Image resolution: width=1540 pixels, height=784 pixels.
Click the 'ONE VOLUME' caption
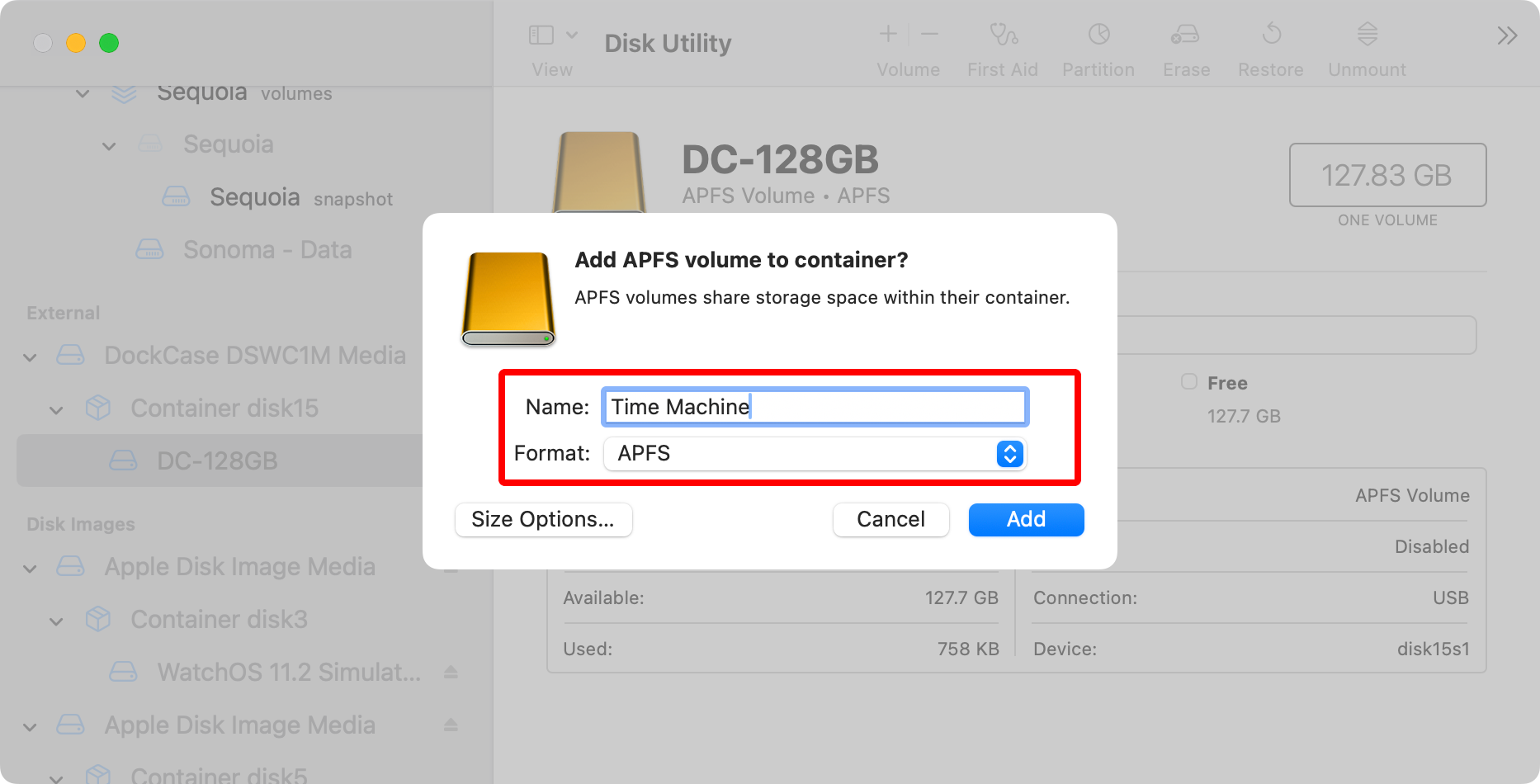[1387, 220]
